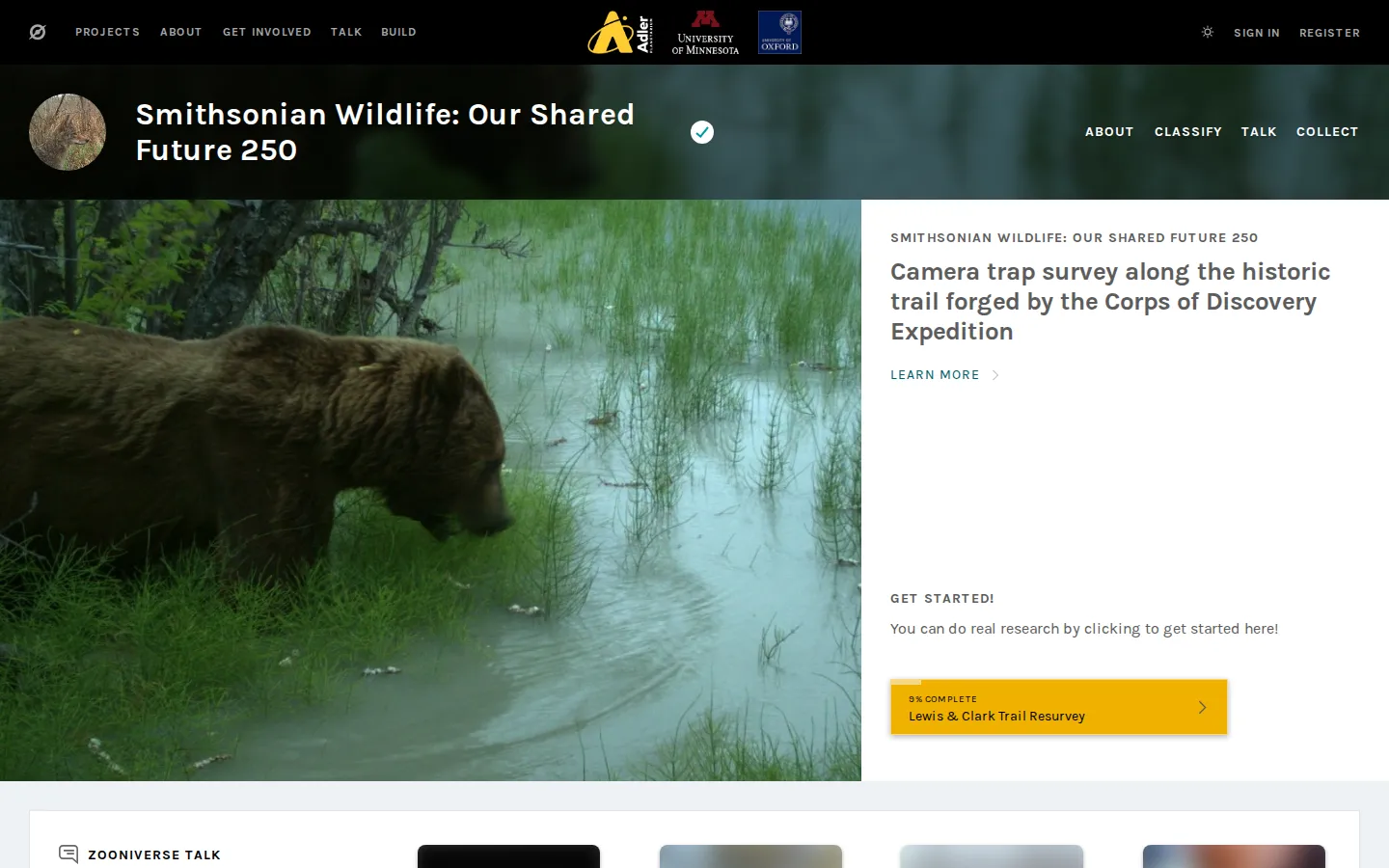Image resolution: width=1389 pixels, height=868 pixels.
Task: Click the Register link
Action: pyautogui.click(x=1329, y=33)
